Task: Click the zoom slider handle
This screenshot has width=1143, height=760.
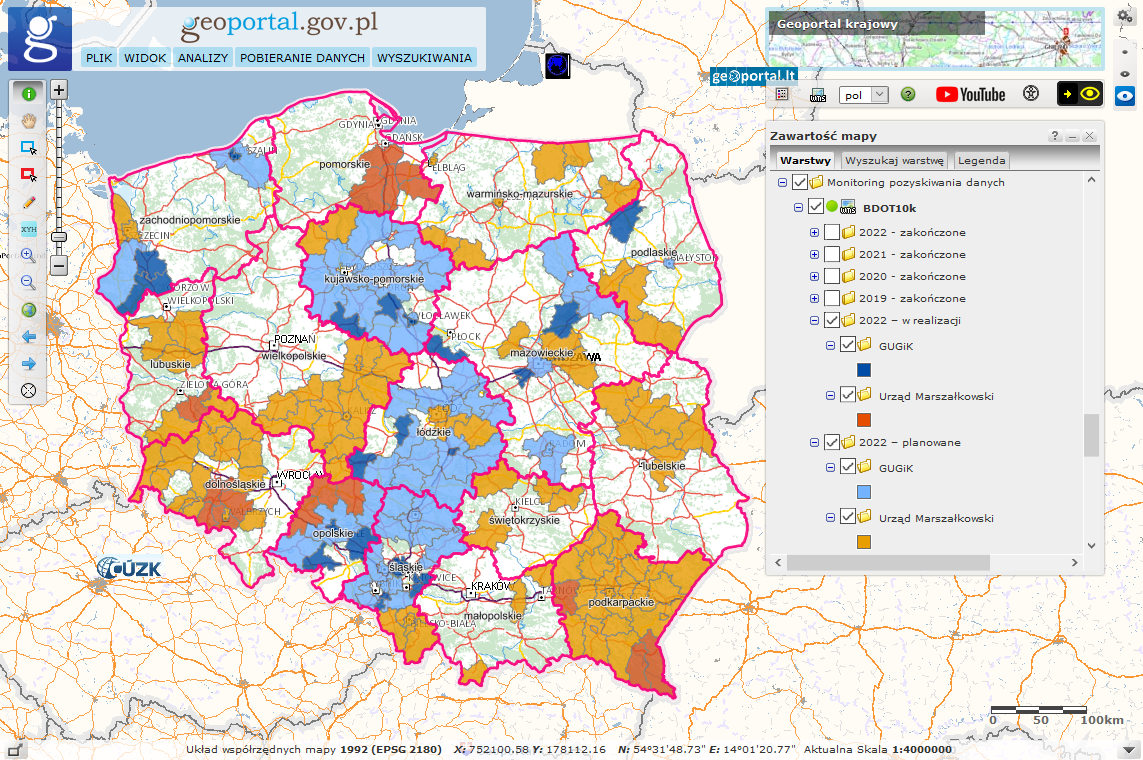Action: pyautogui.click(x=59, y=237)
